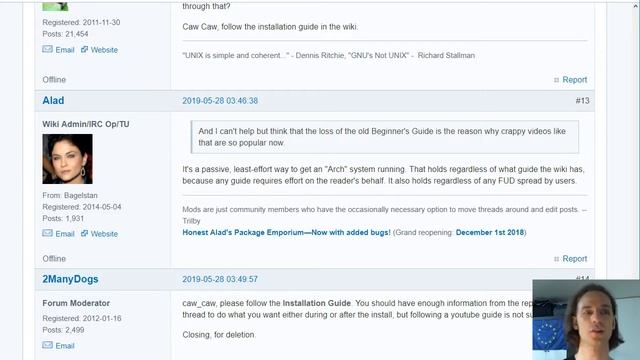This screenshot has height=360, width=640.
Task: Click "From: Bagelstan" text
Action: pyautogui.click(x=70, y=196)
